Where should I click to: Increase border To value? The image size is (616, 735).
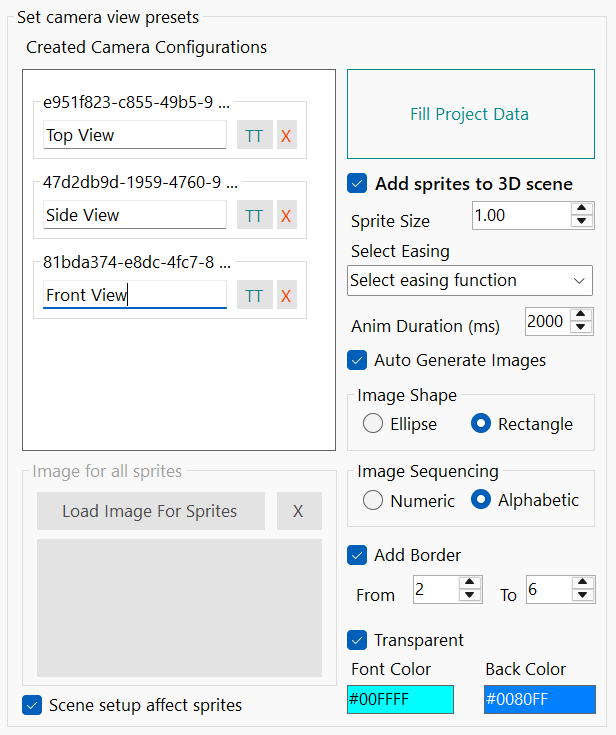(583, 583)
